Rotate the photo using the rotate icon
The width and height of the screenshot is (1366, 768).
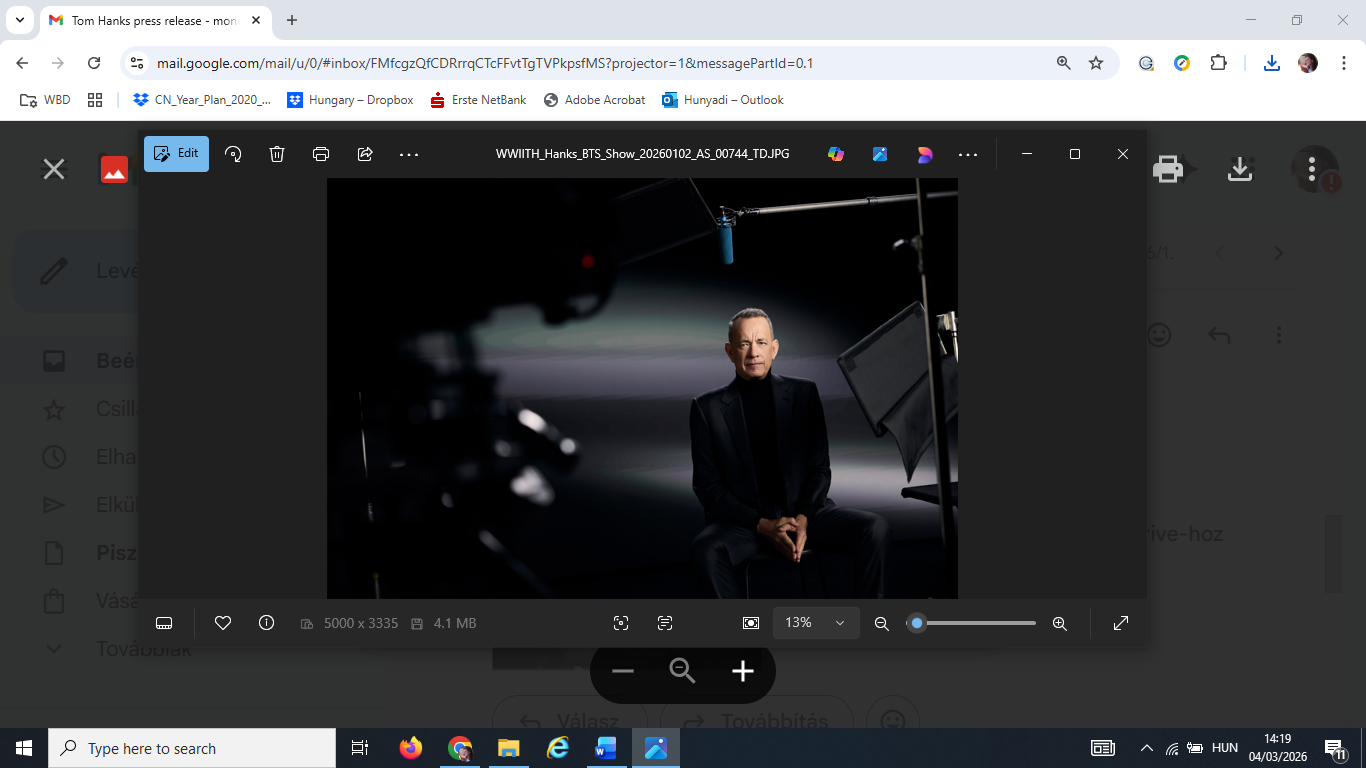coord(233,154)
